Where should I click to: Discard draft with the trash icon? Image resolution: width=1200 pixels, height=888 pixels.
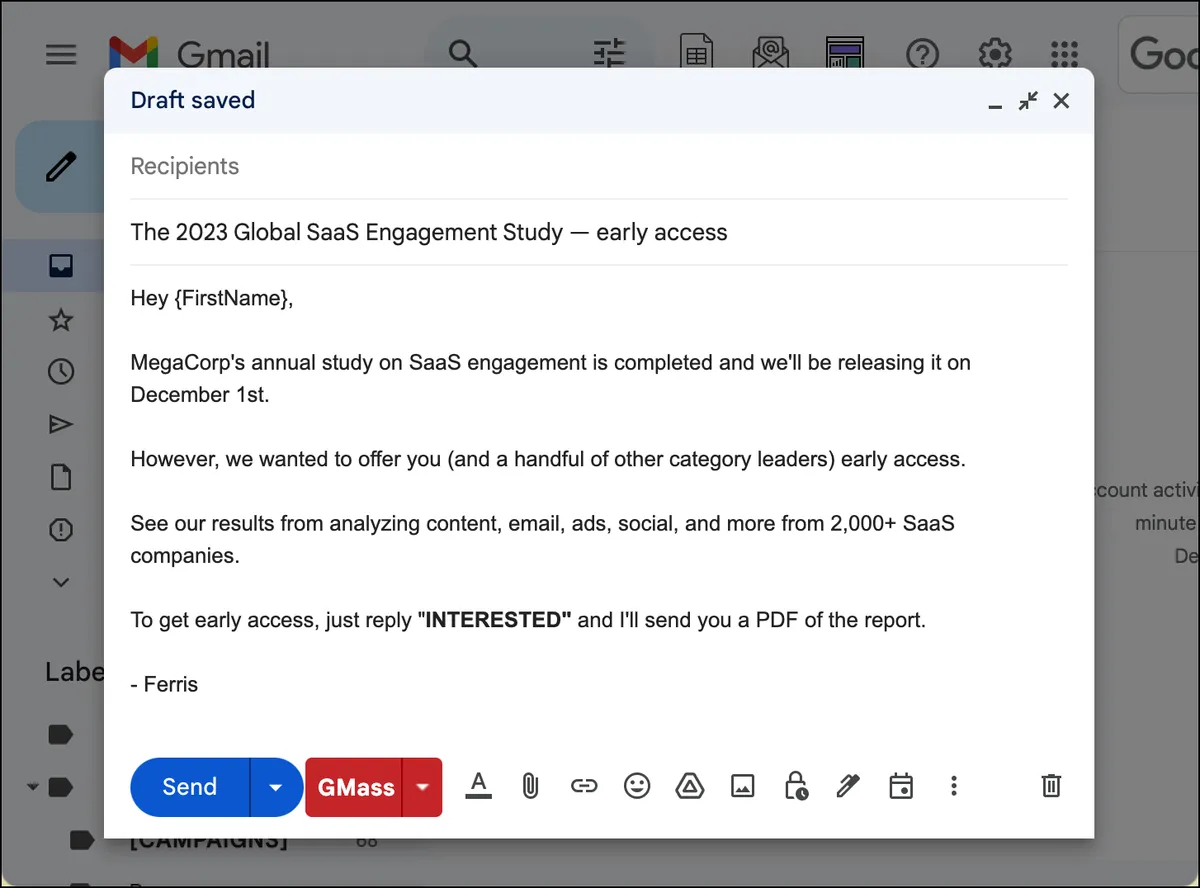[x=1051, y=786]
